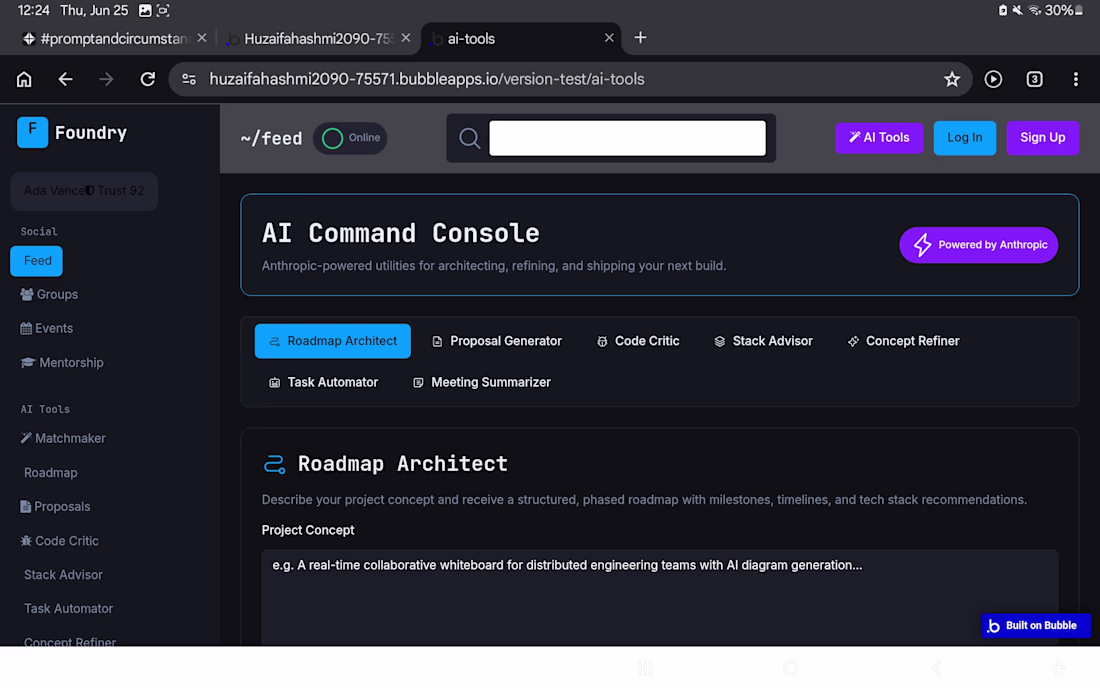The height and width of the screenshot is (688, 1100).
Task: Click the browser forward arrow
Action: (x=106, y=79)
